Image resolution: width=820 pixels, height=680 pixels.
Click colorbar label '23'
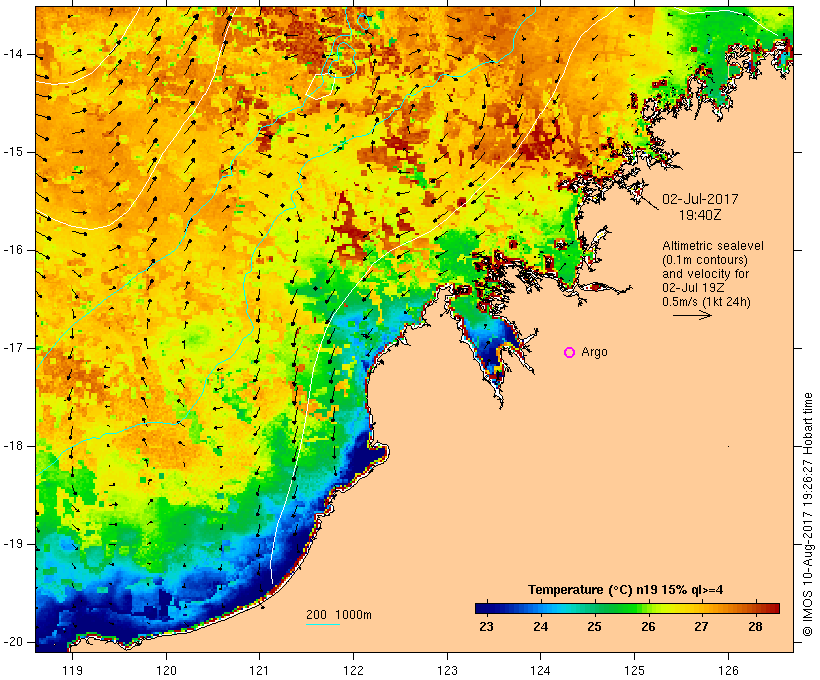(486, 627)
